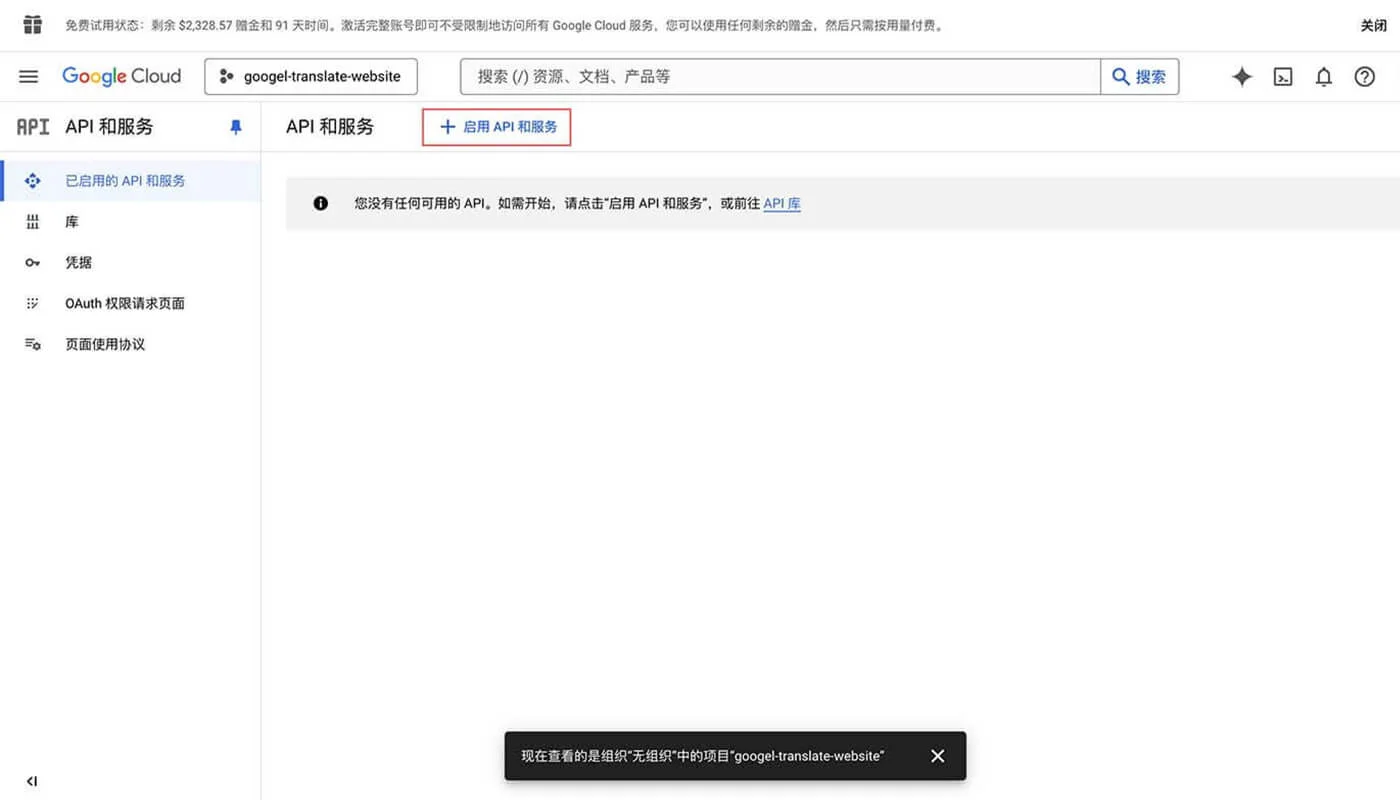Open the API 库 link

coord(780,203)
